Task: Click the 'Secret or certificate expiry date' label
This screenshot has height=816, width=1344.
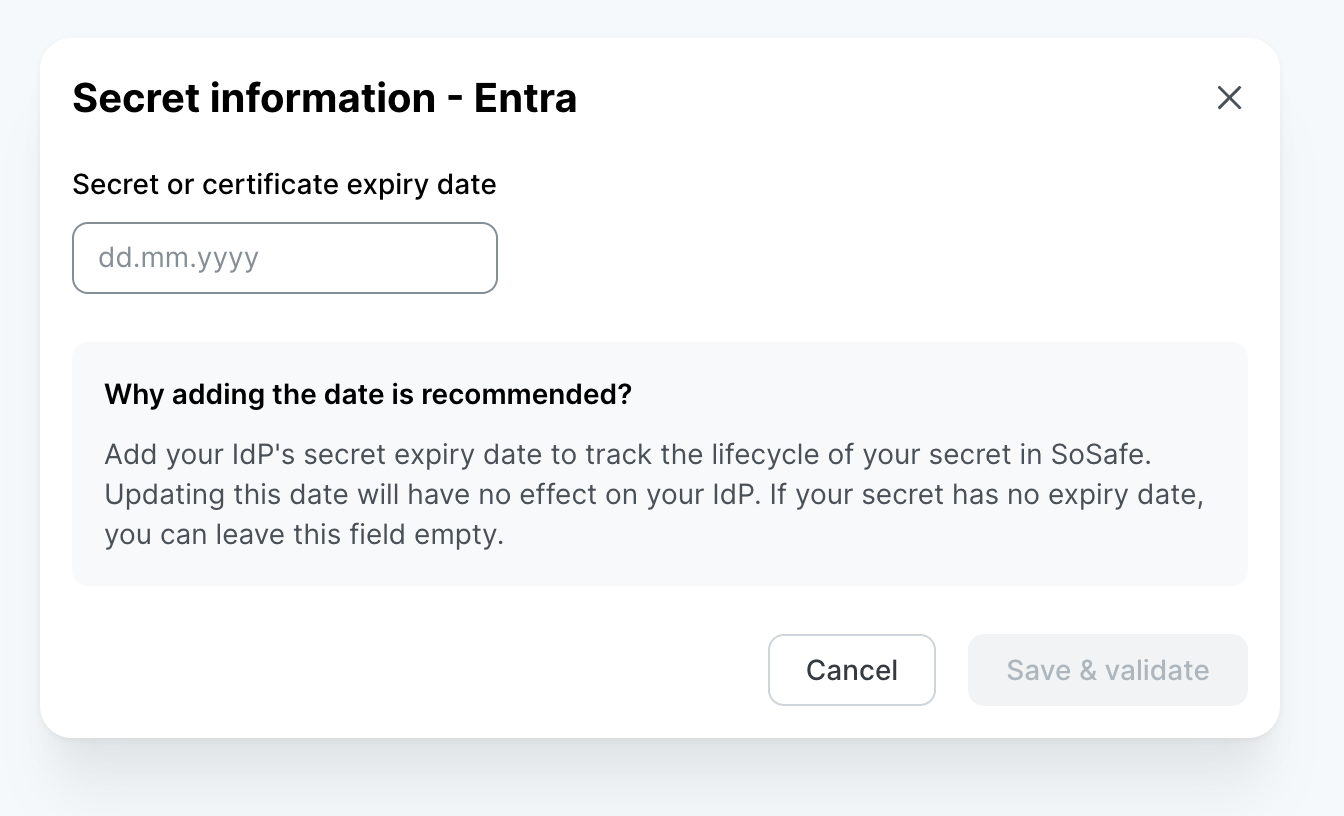Action: [284, 184]
